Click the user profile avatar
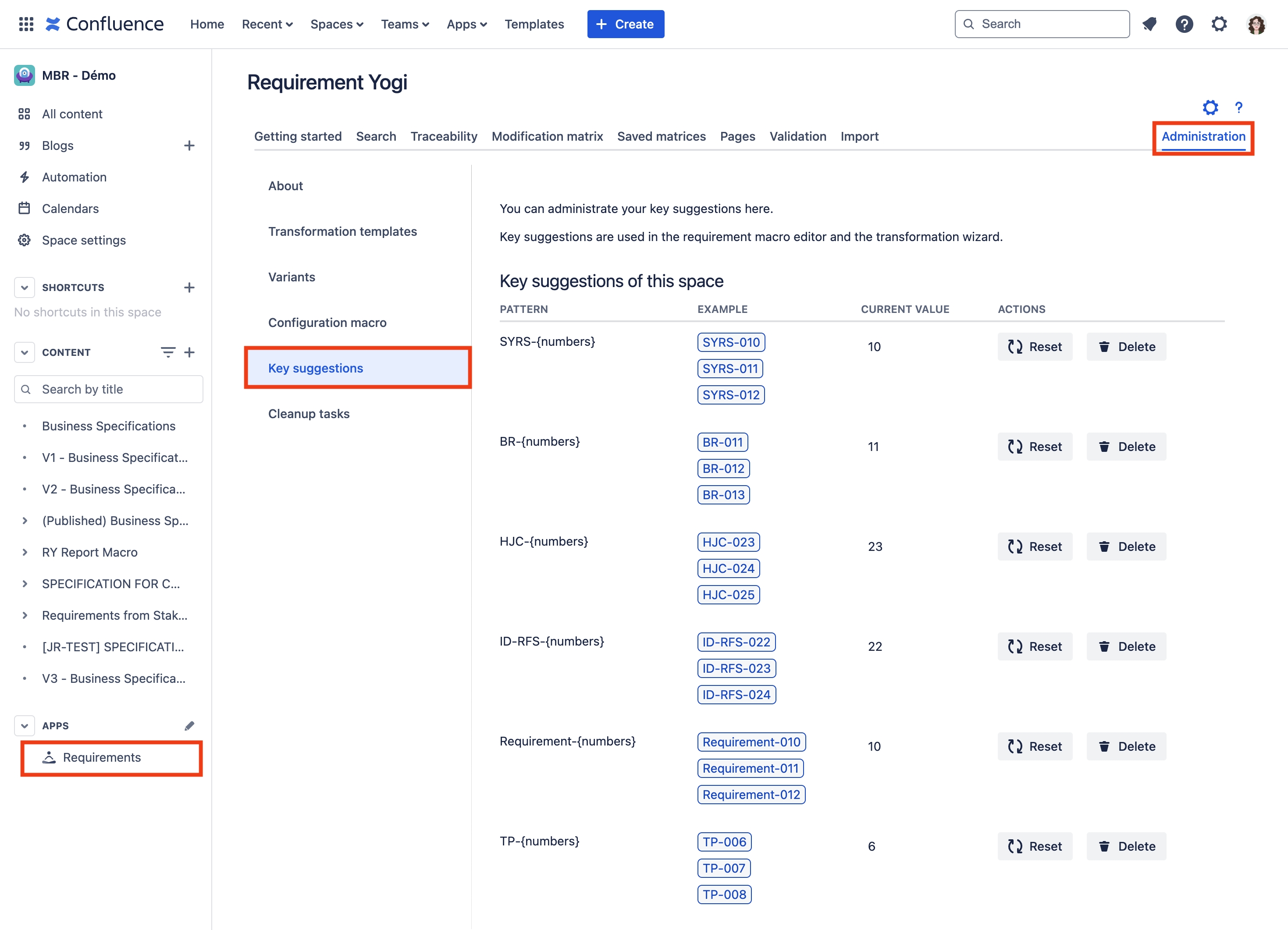The image size is (1288, 930). point(1256,24)
